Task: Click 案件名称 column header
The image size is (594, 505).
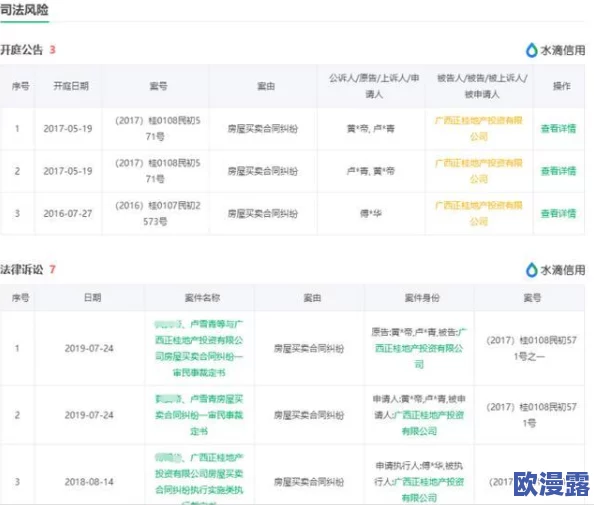Action: pyautogui.click(x=202, y=298)
